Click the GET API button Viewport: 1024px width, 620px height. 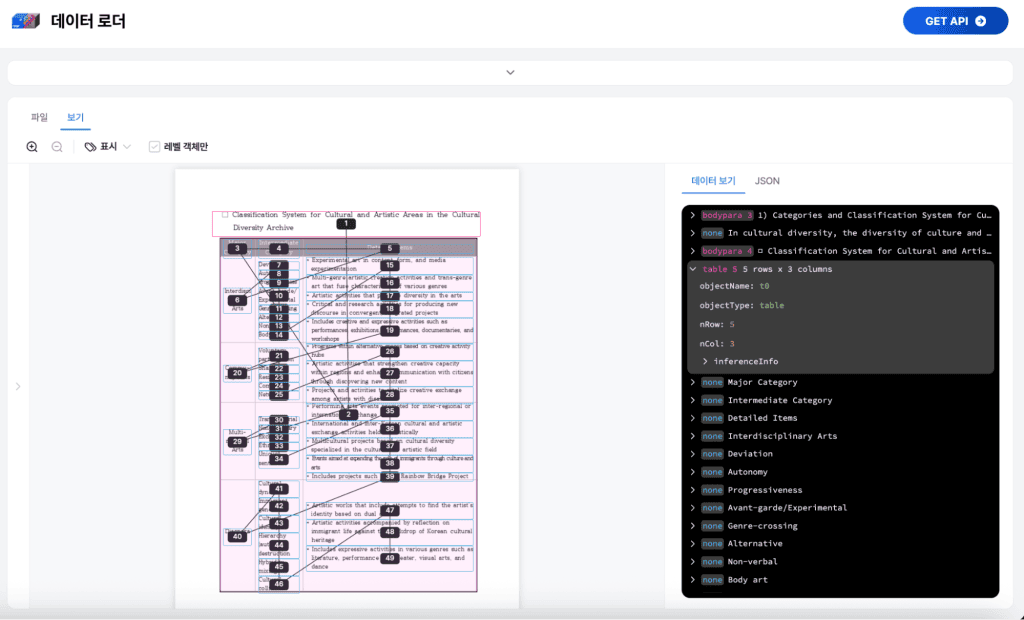[x=955, y=21]
